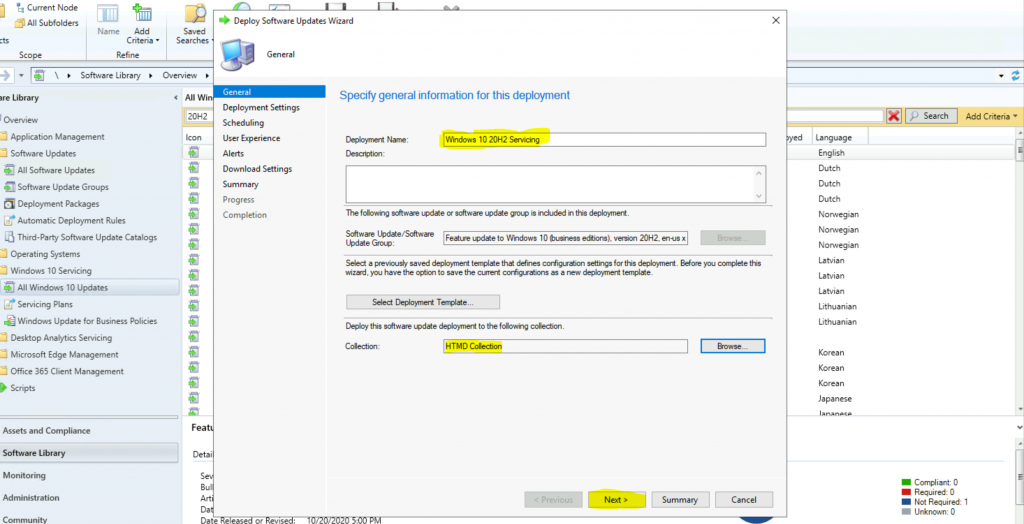
Task: Select the Japanese language row
Action: tap(835, 399)
